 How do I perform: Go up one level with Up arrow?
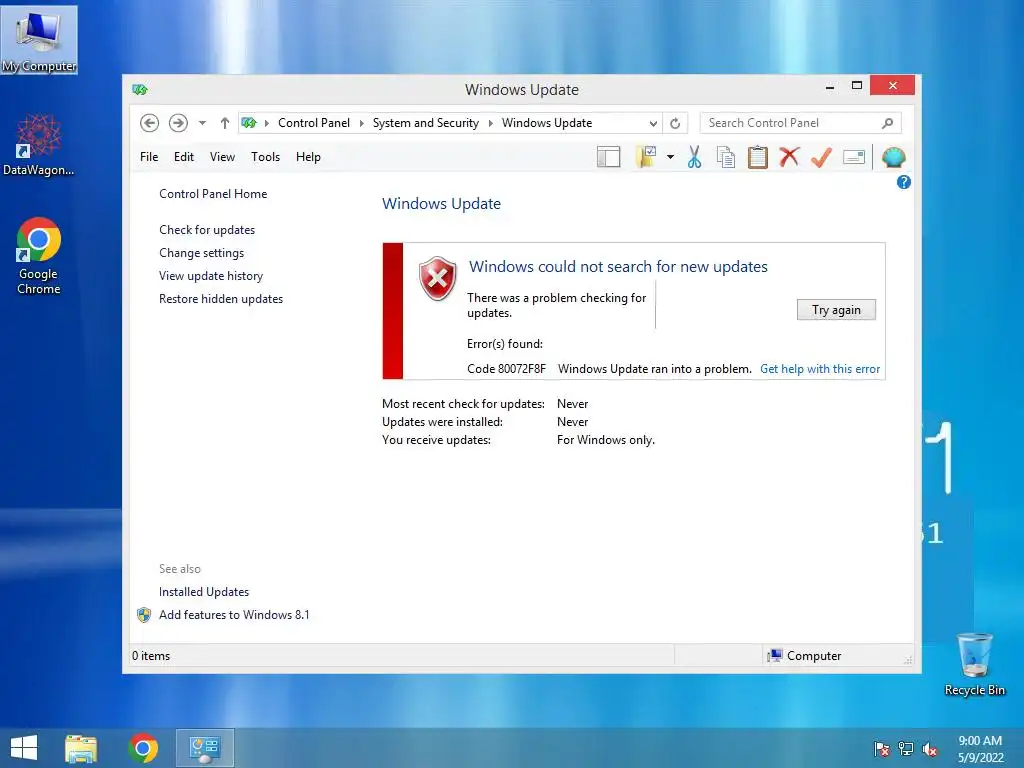pos(225,123)
